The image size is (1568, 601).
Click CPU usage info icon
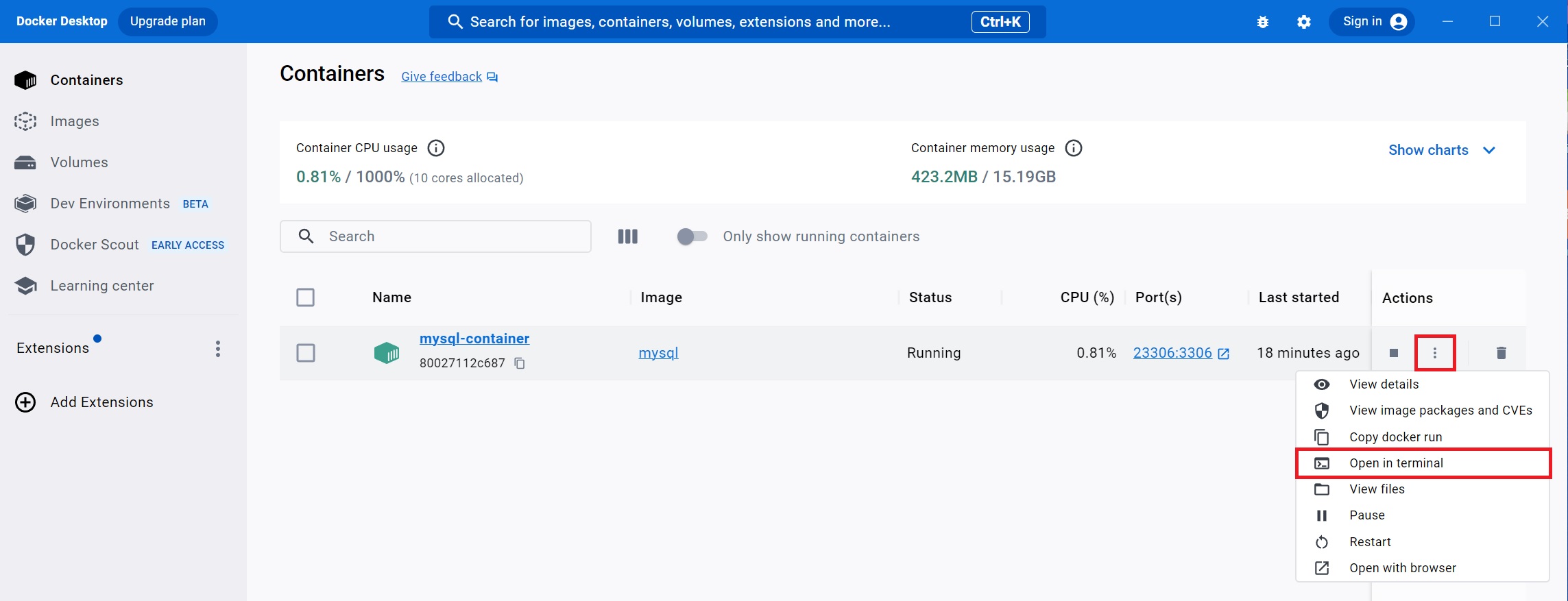coord(436,148)
